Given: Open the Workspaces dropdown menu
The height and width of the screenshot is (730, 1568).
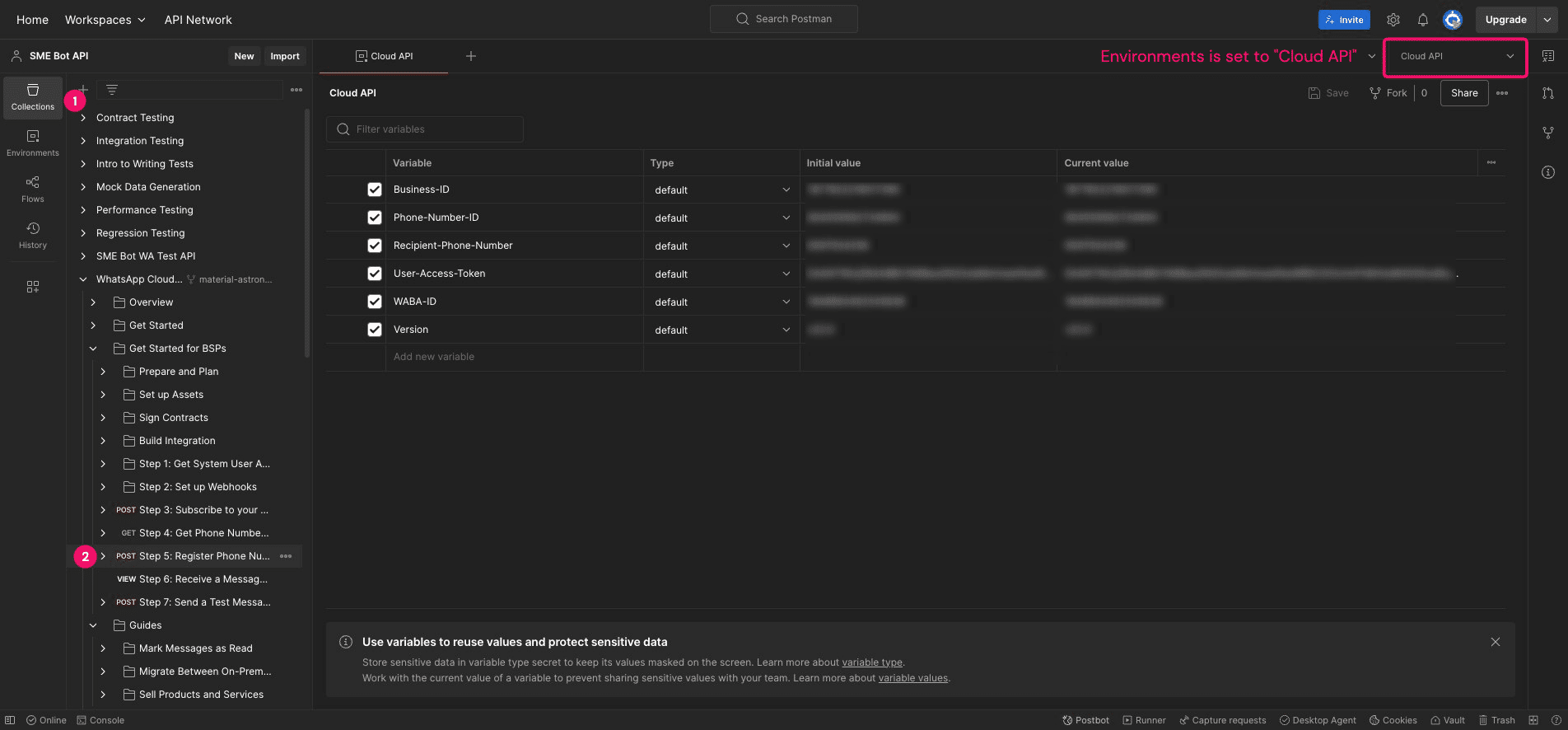Looking at the screenshot, I should click(x=105, y=20).
